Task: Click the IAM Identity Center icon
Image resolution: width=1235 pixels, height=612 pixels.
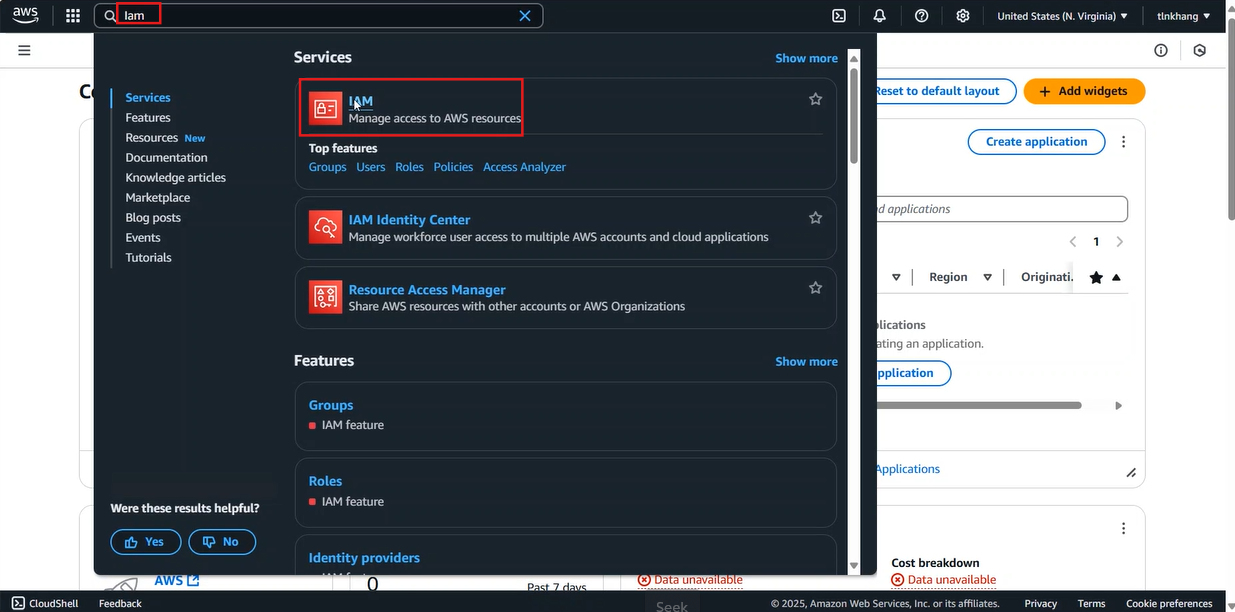Action: point(325,227)
